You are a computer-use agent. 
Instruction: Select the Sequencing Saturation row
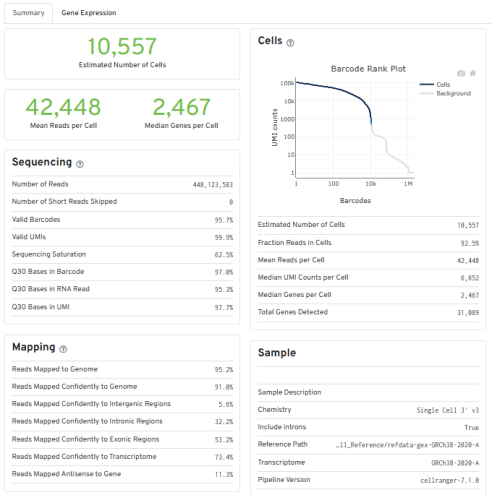tap(122, 255)
